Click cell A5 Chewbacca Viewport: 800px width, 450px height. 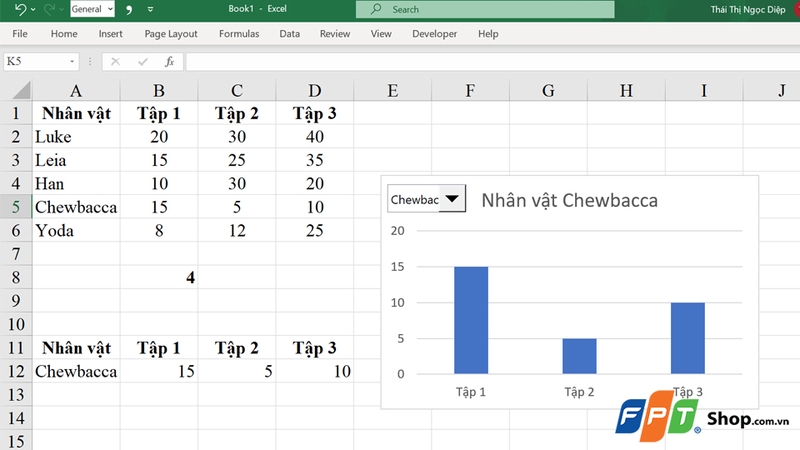click(x=77, y=207)
